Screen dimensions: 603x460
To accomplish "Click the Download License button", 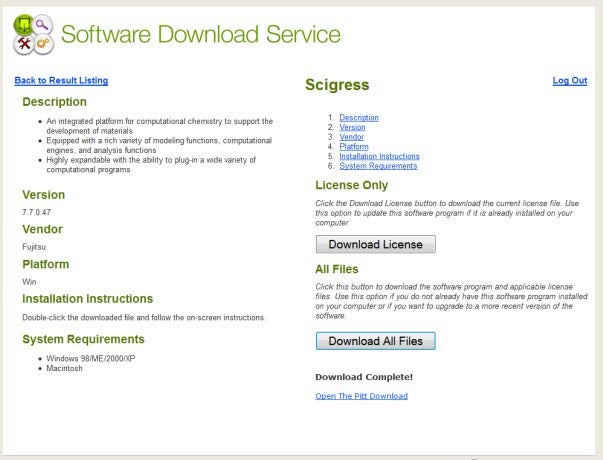I will tap(376, 244).
